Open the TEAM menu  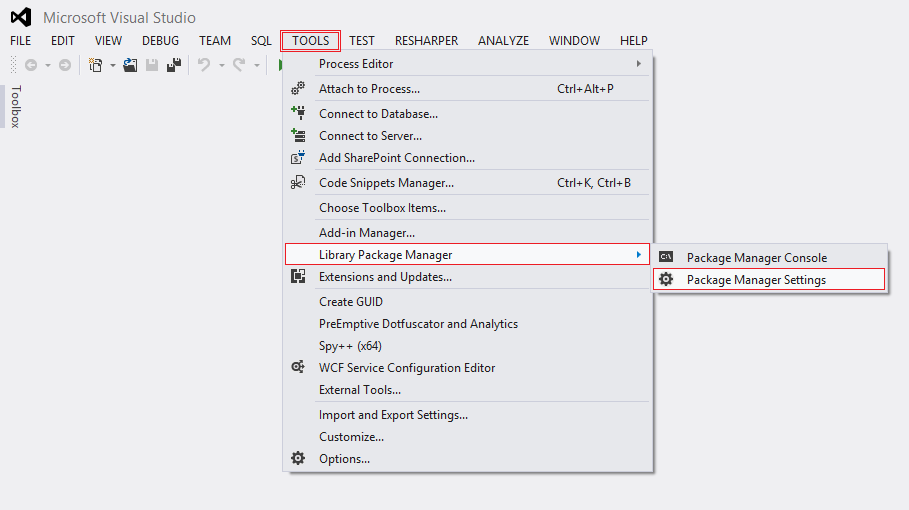(x=215, y=41)
